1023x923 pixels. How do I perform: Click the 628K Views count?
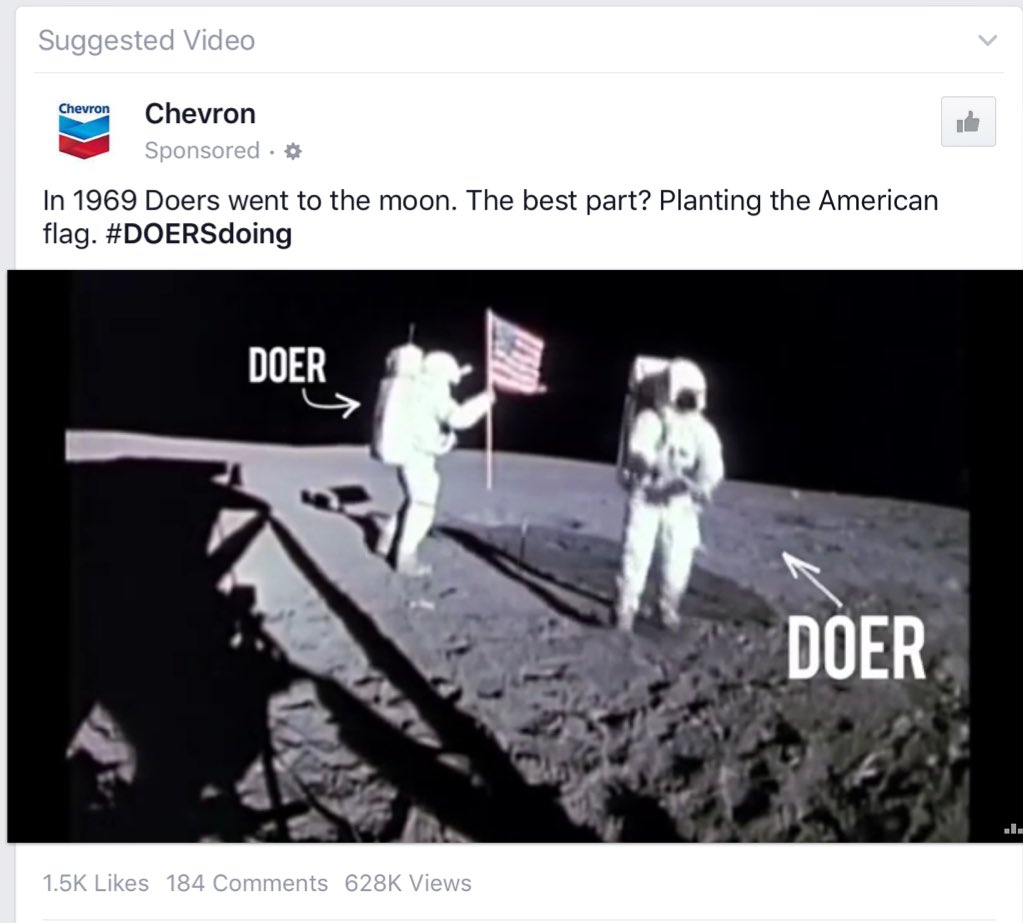[x=408, y=883]
